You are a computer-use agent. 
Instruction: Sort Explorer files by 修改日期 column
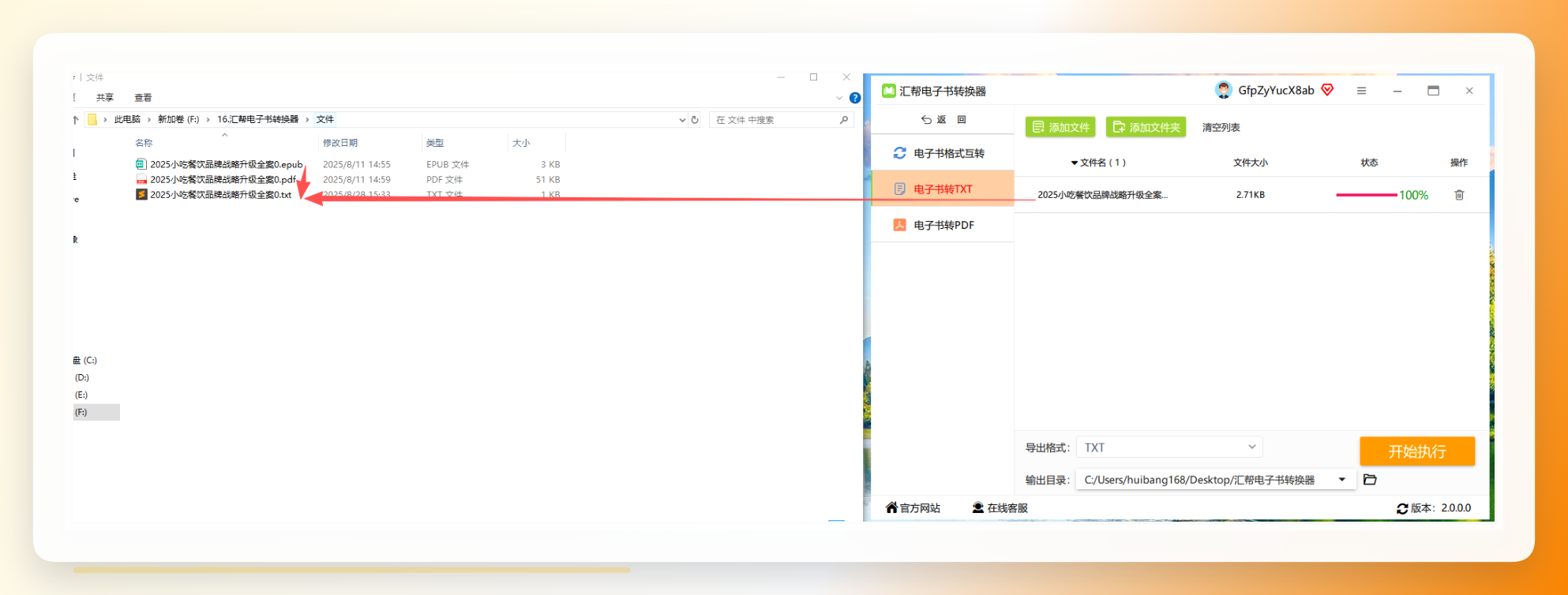(x=340, y=143)
